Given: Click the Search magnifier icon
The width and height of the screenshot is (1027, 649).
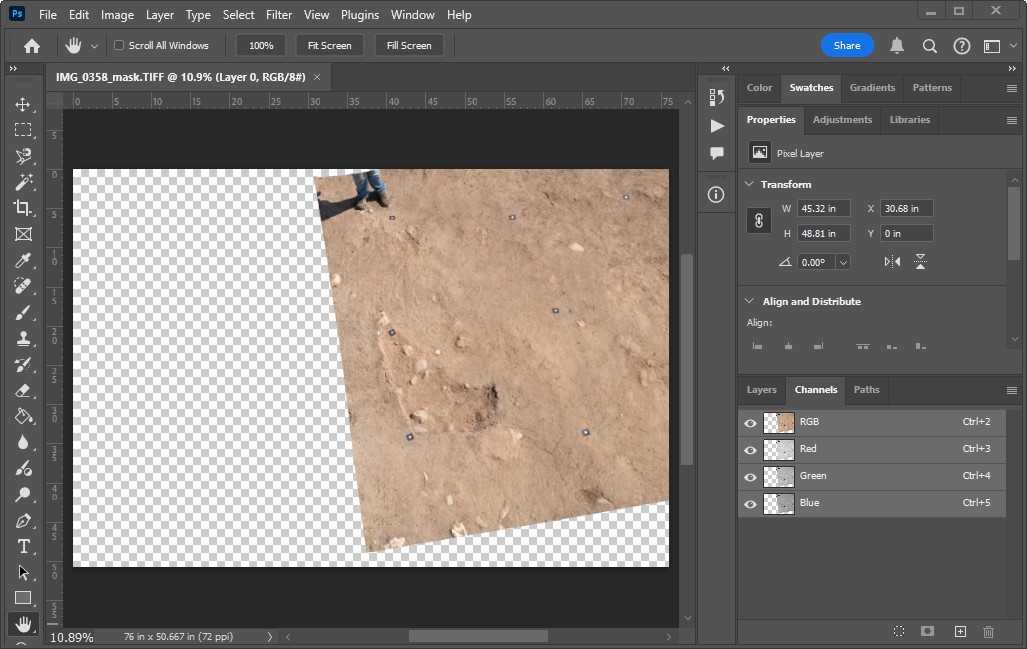Looking at the screenshot, I should coord(929,45).
